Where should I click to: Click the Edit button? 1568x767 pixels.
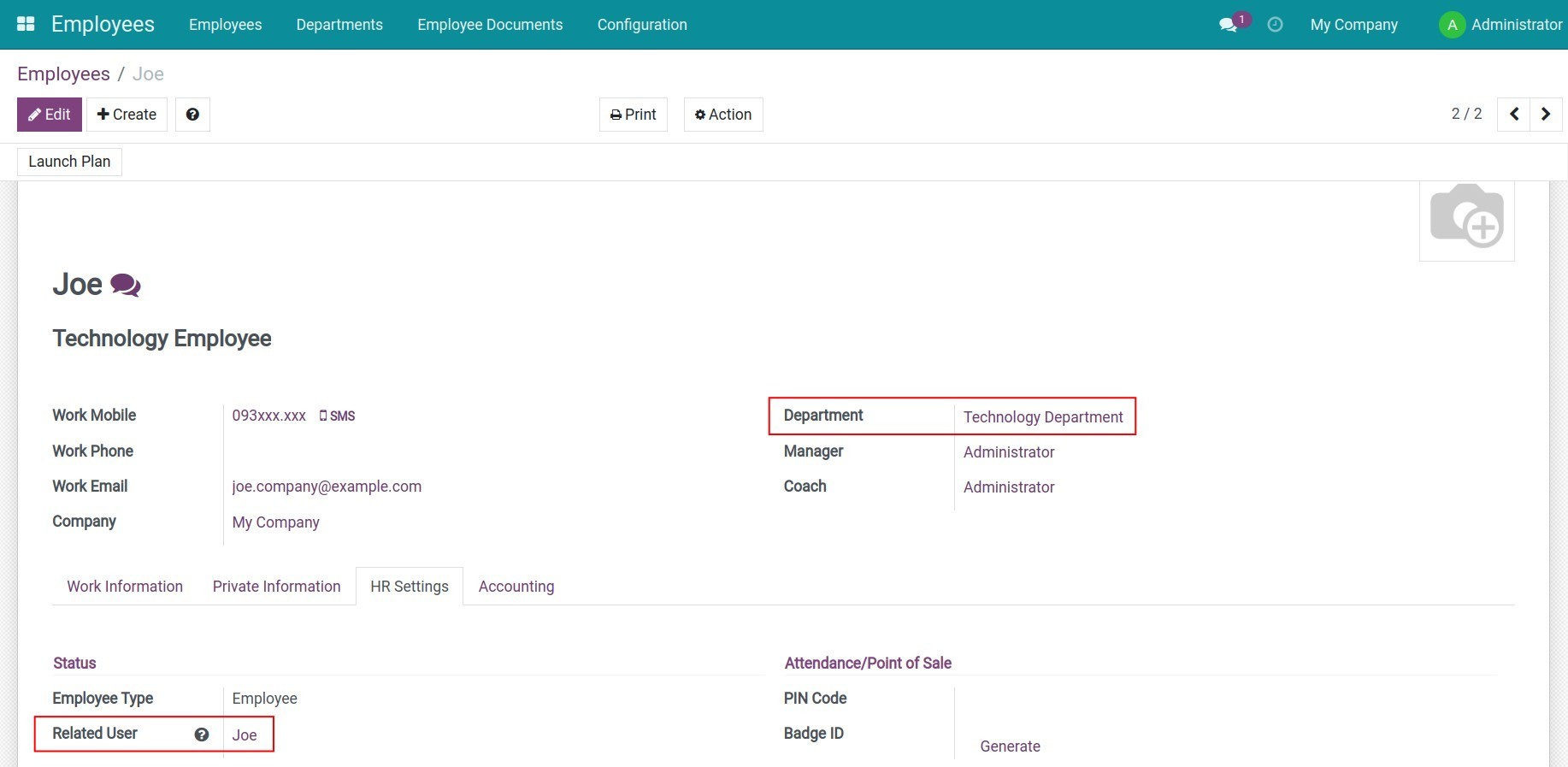(x=50, y=115)
